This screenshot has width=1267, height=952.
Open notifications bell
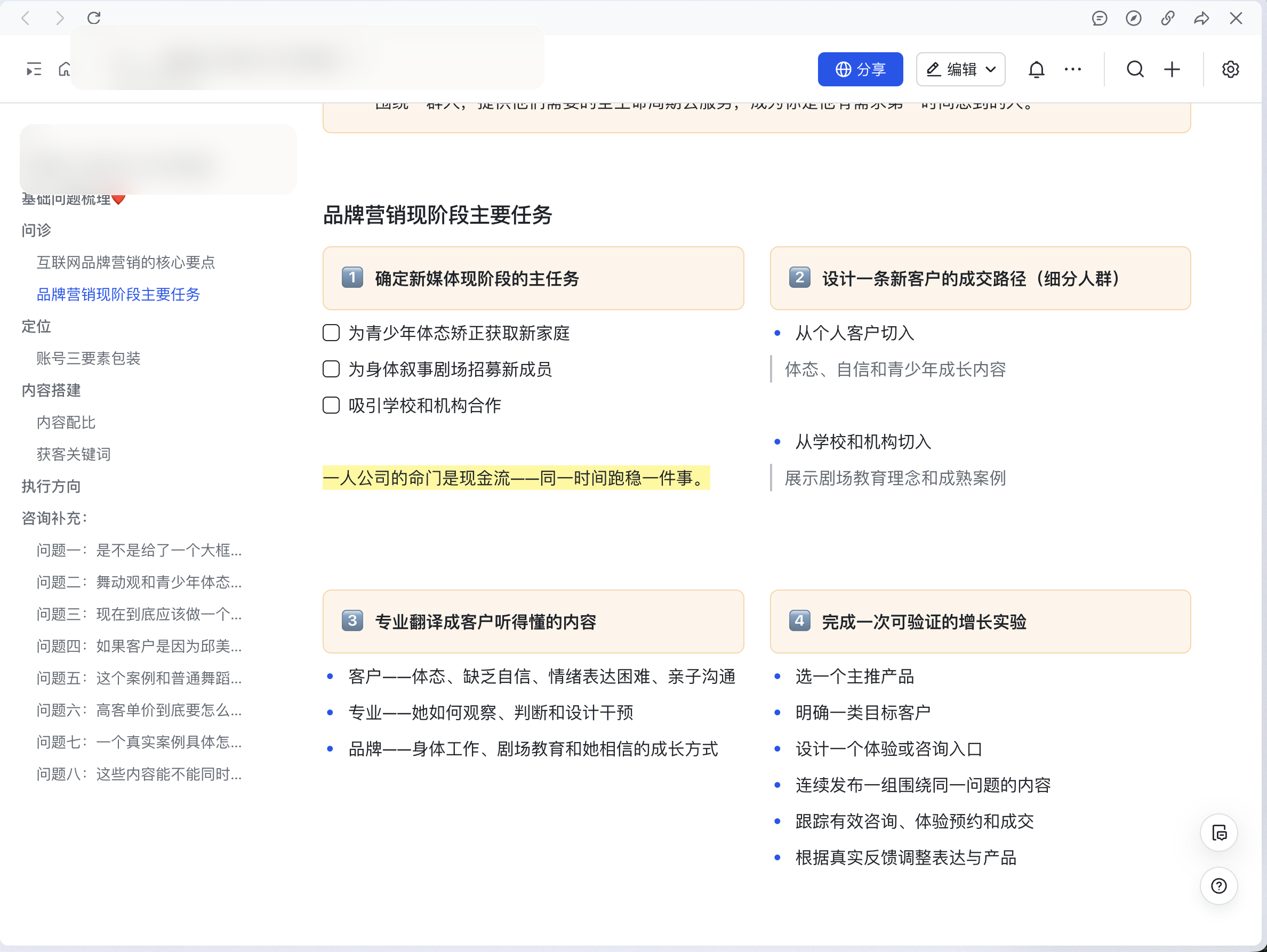pos(1036,69)
